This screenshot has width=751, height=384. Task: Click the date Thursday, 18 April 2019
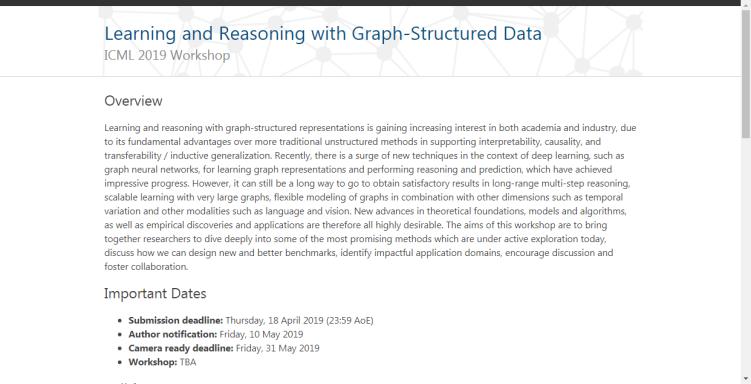tap(274, 320)
